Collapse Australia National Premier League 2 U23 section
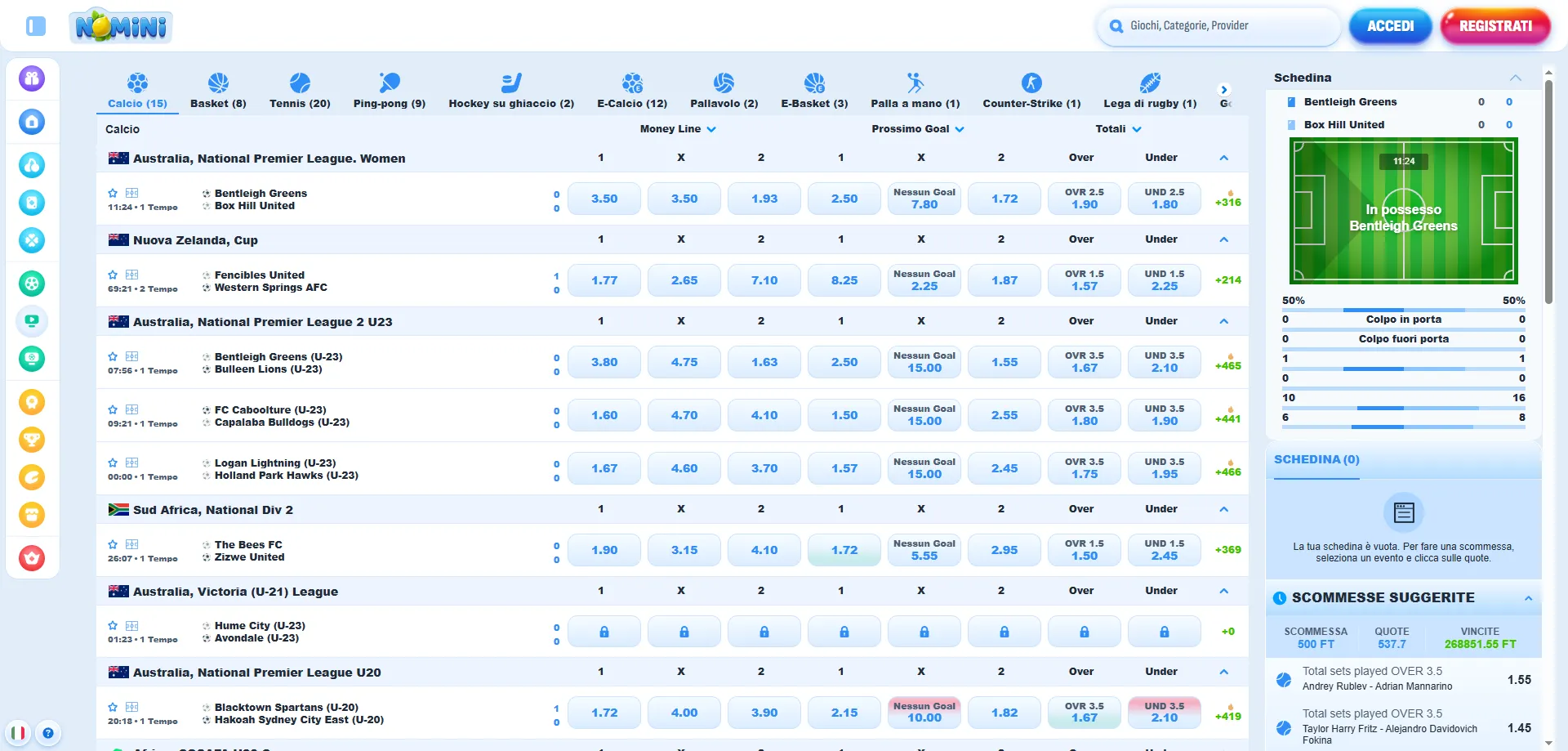This screenshot has width=1568, height=751. (x=1223, y=321)
